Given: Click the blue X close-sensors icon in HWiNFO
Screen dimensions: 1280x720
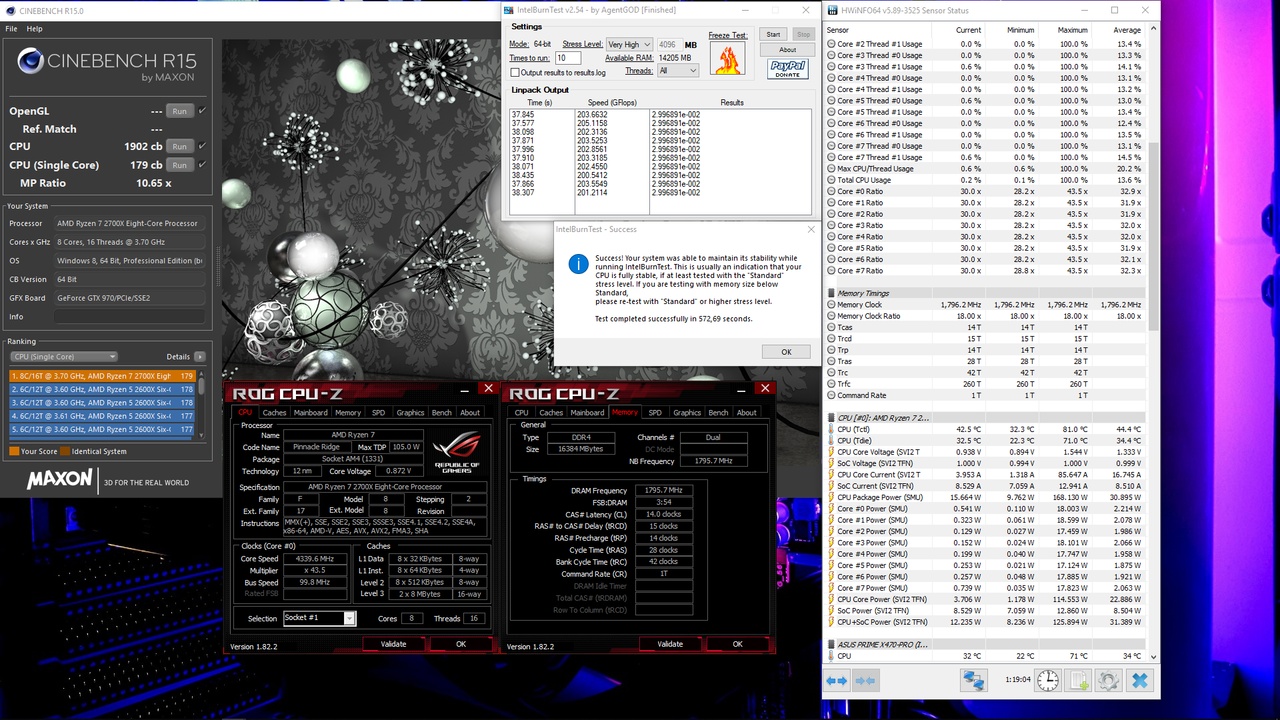Looking at the screenshot, I should point(1139,681).
